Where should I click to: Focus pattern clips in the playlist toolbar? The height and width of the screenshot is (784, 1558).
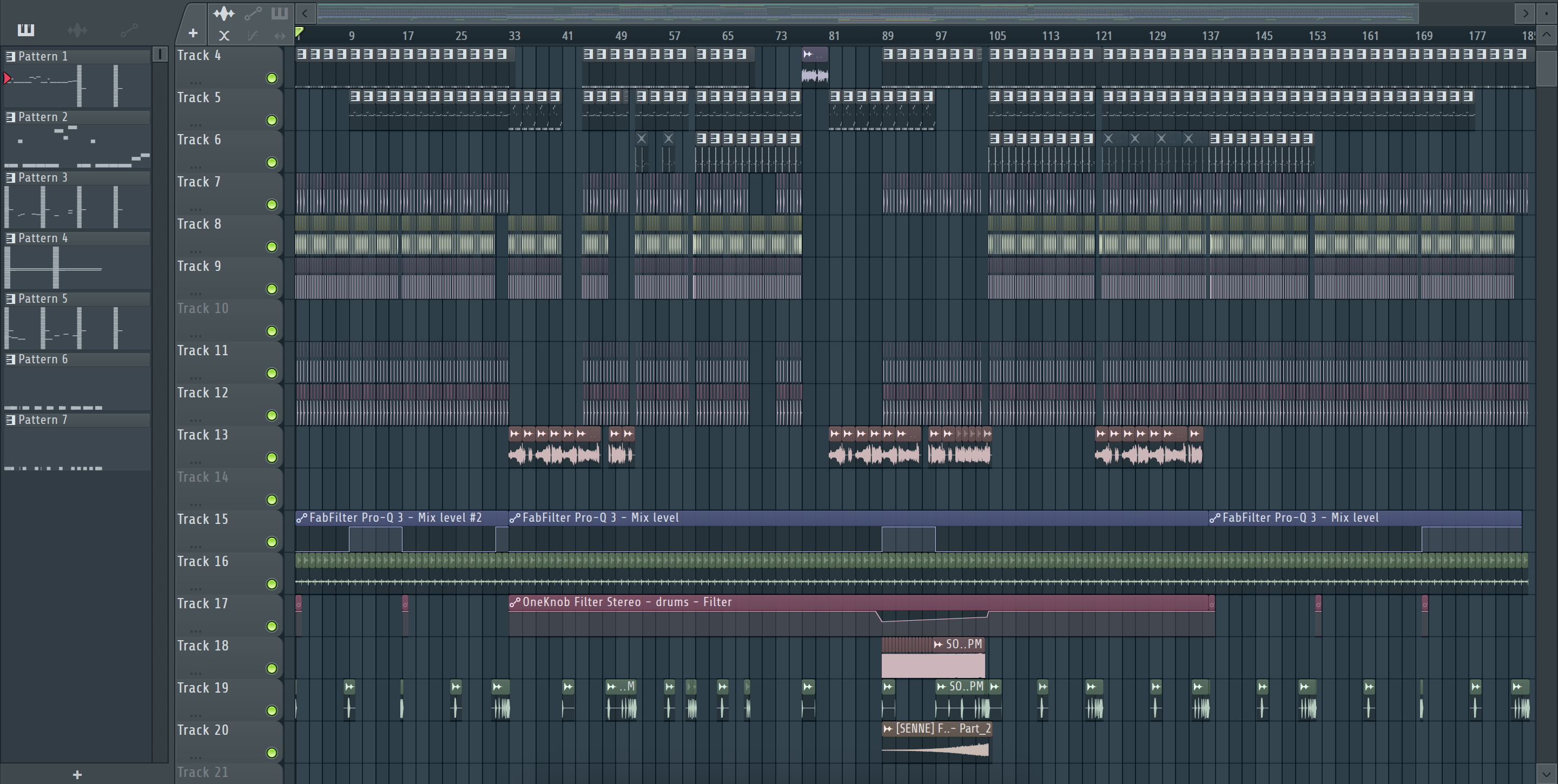(x=280, y=12)
